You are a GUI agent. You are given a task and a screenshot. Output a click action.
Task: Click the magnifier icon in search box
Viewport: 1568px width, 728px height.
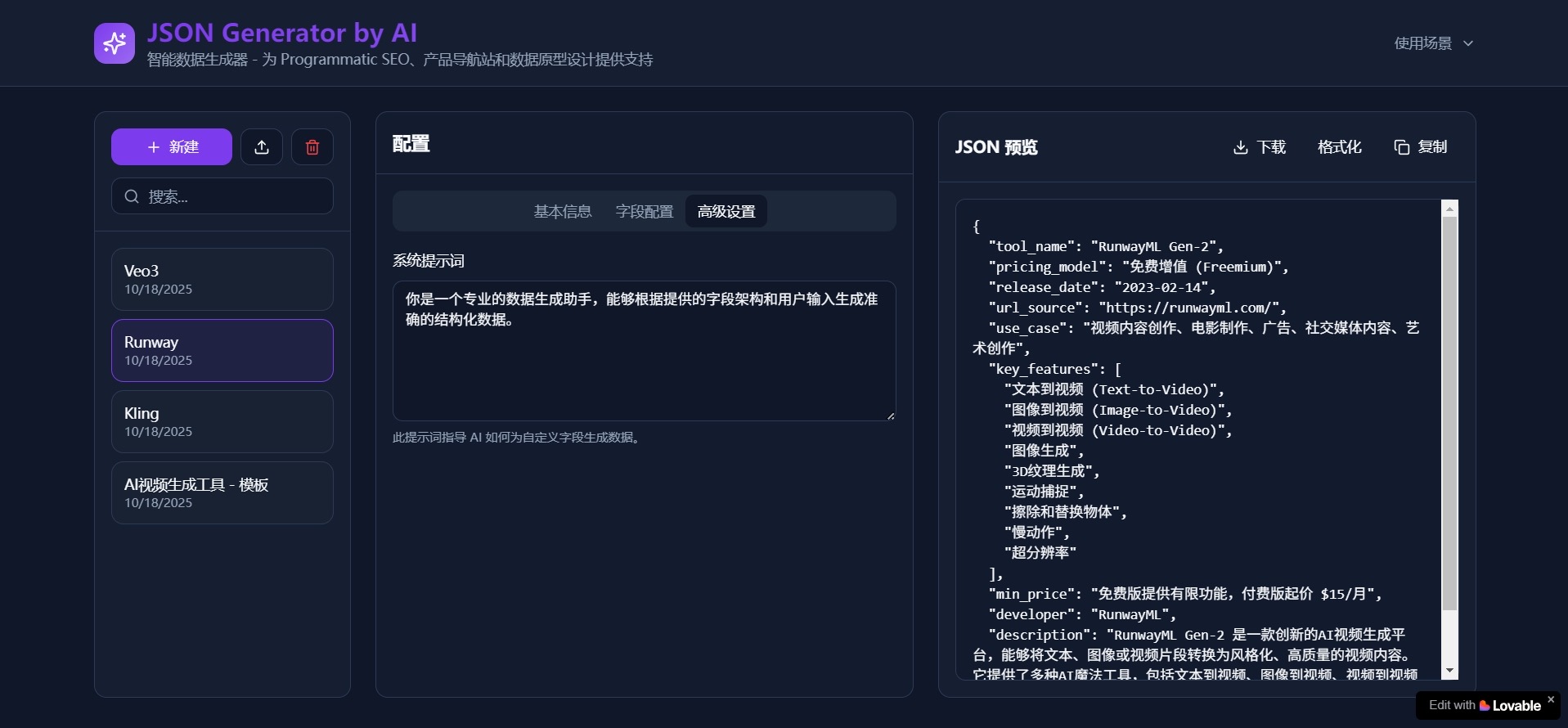[x=132, y=196]
